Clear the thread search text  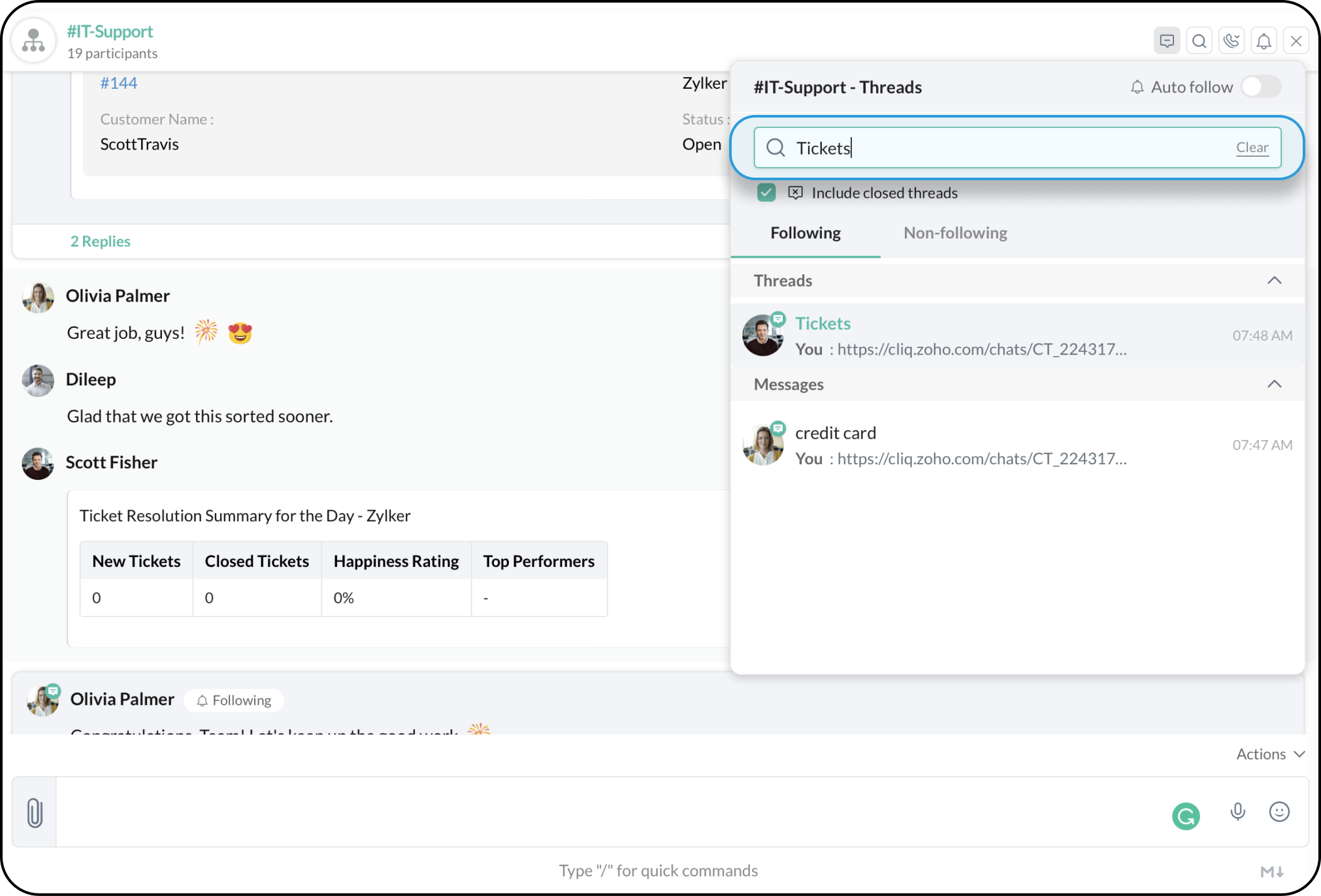coord(1251,148)
